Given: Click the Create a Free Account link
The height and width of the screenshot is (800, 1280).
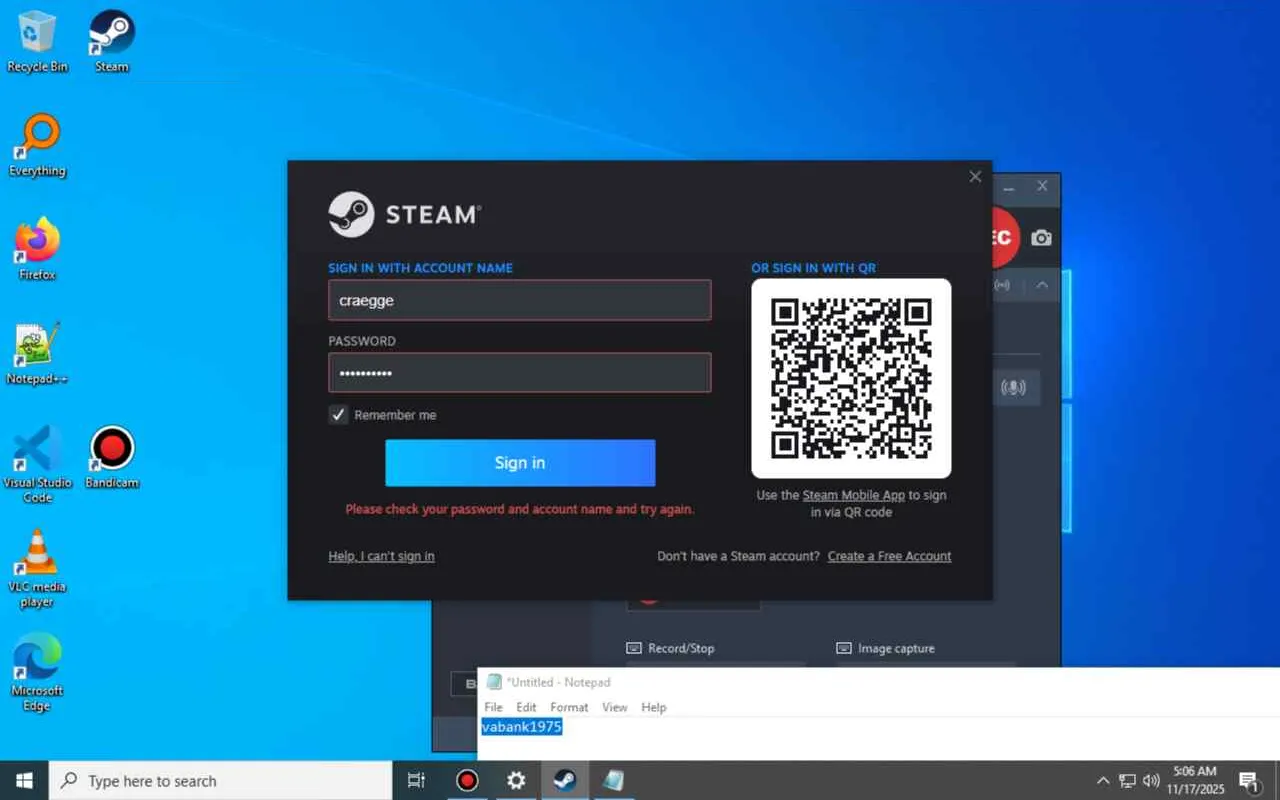Looking at the screenshot, I should [889, 556].
